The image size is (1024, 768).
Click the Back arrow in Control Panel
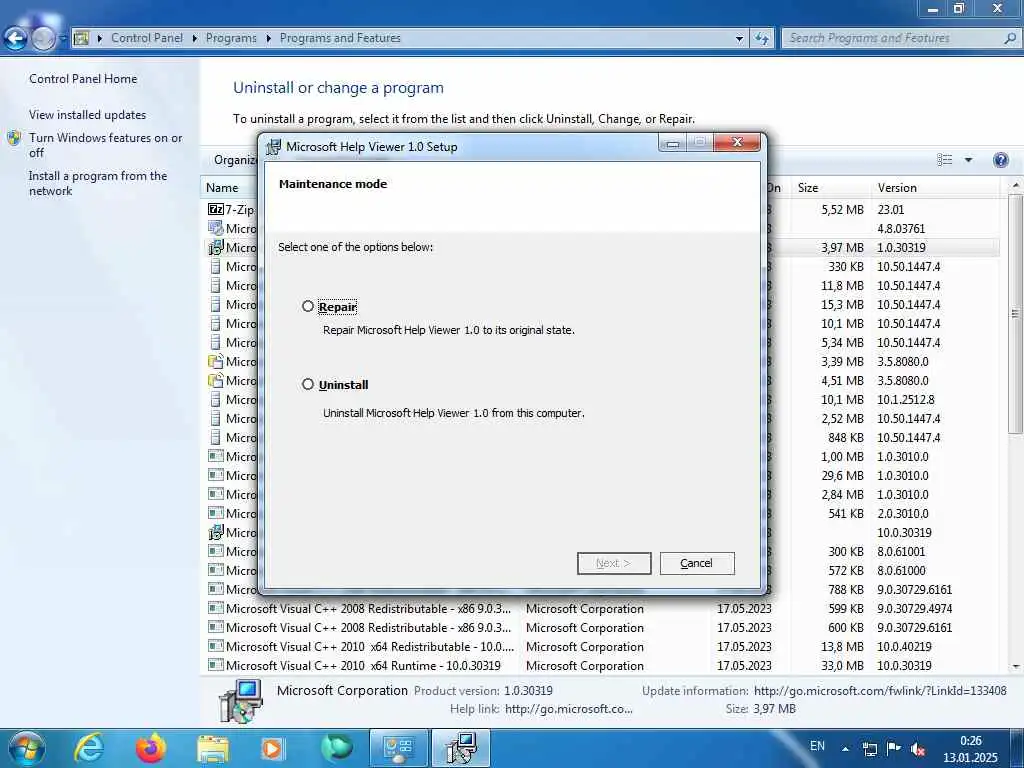click(16, 39)
